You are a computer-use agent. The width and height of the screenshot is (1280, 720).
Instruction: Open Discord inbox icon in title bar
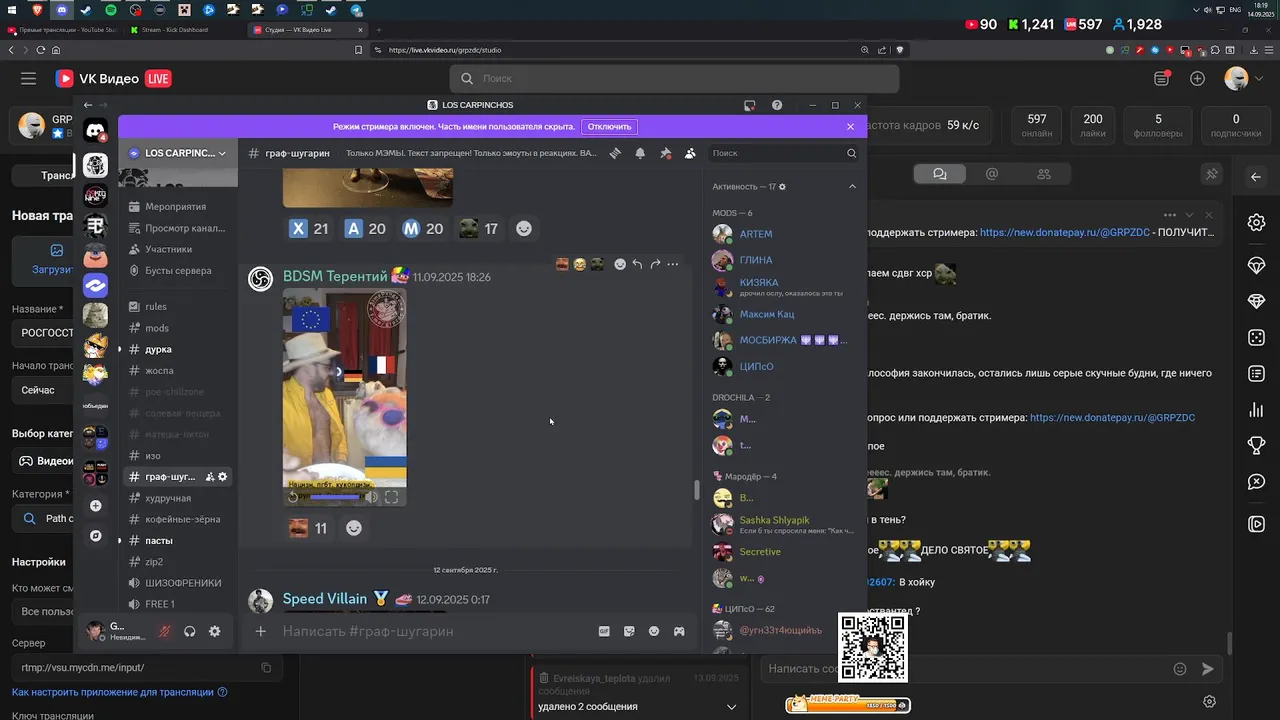coord(749,105)
